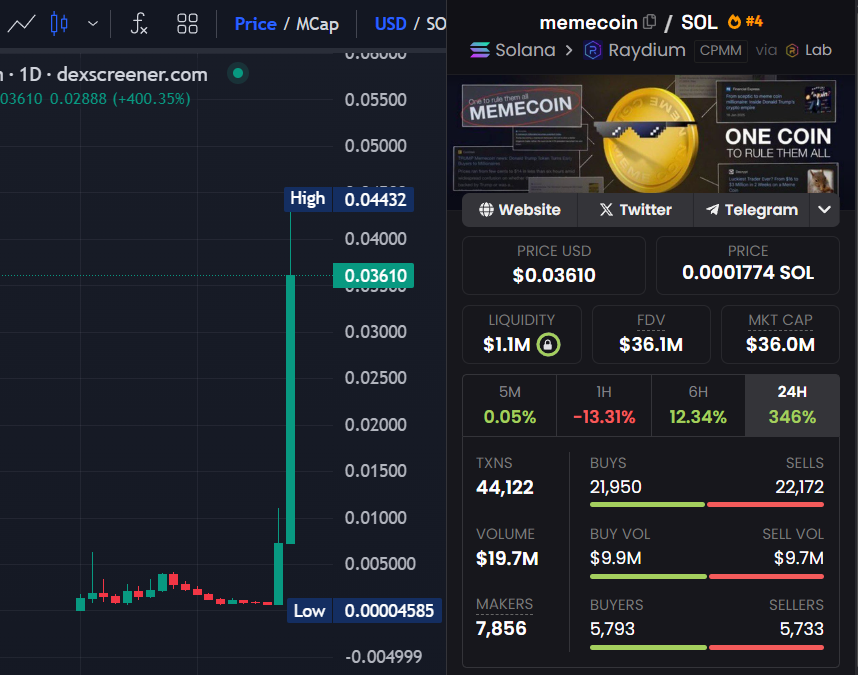Screen dimensions: 858x675
Task: Click the globe icon on Website button
Action: [486, 210]
